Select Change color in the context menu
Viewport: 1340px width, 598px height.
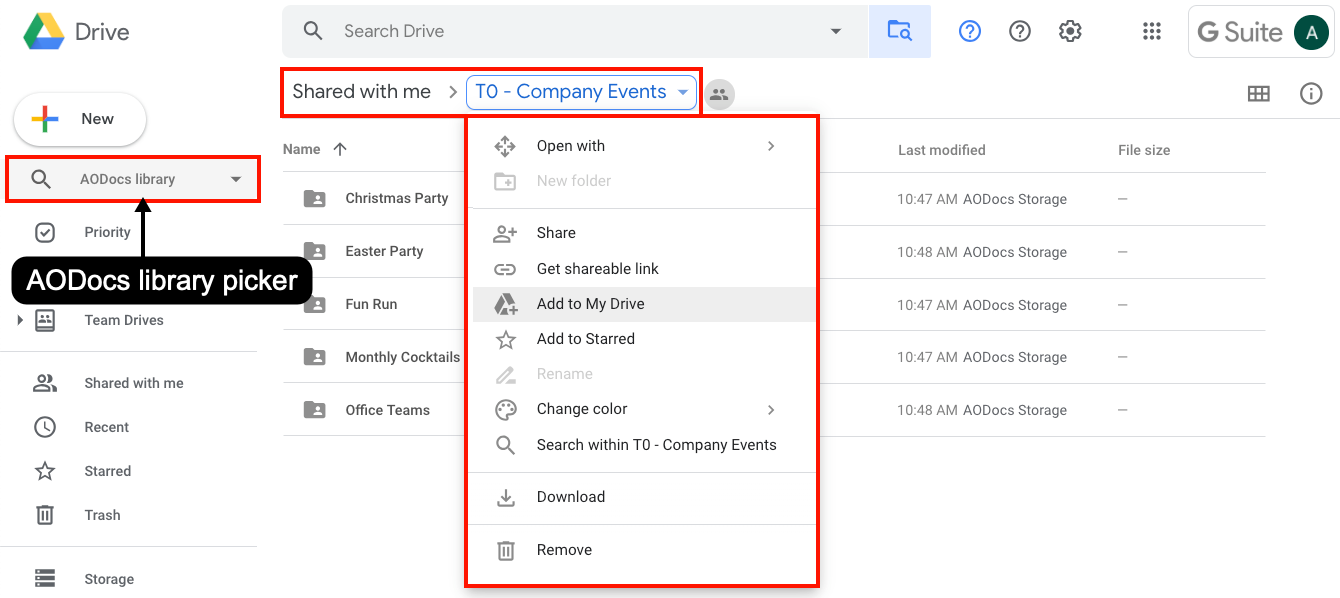(x=644, y=409)
